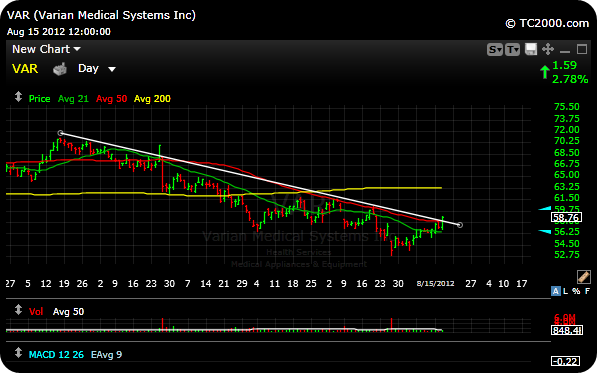
Task: Toggle the L log scale option
Action: 565,292
